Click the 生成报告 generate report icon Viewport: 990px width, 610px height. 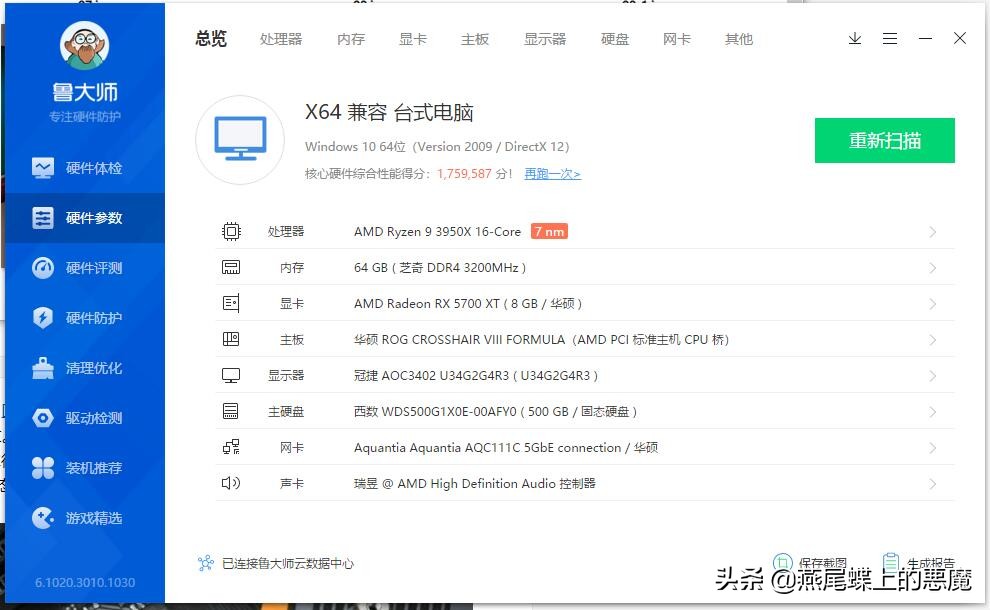pos(891,563)
